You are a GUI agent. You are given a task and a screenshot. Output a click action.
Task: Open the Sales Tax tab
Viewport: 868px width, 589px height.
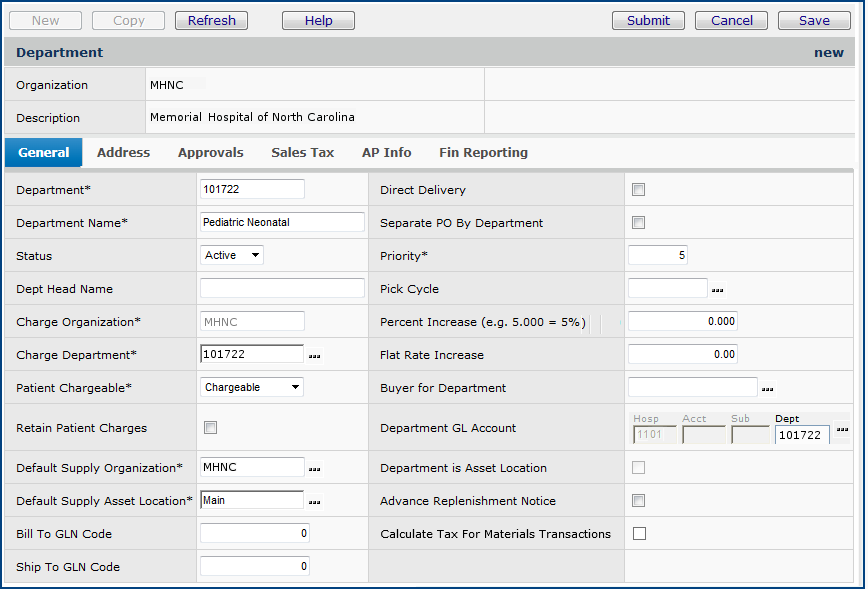(302, 153)
